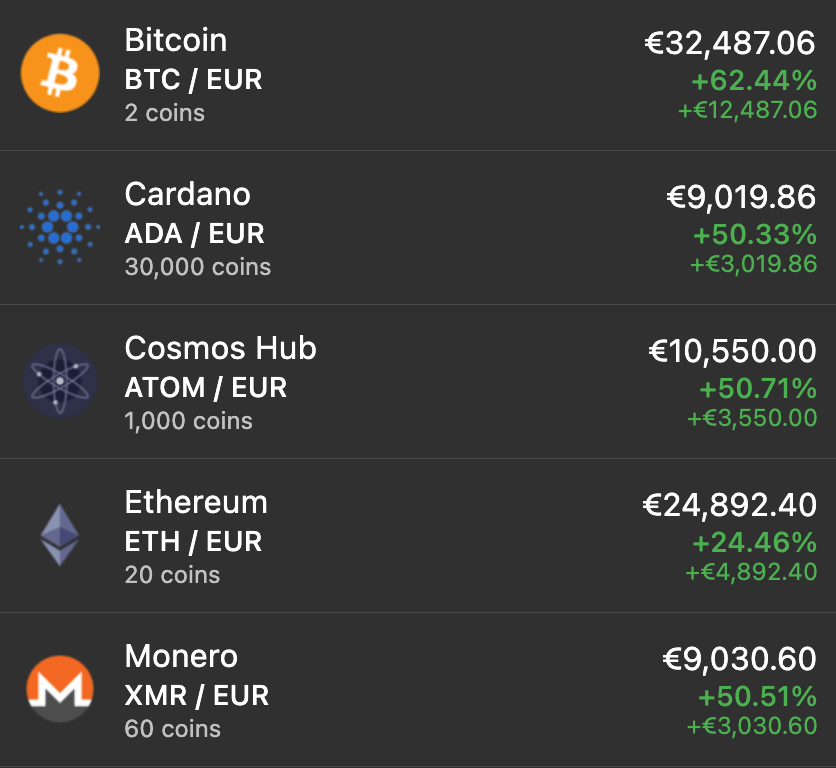836x768 pixels.
Task: Click the Cardano logo icon
Action: point(60,227)
